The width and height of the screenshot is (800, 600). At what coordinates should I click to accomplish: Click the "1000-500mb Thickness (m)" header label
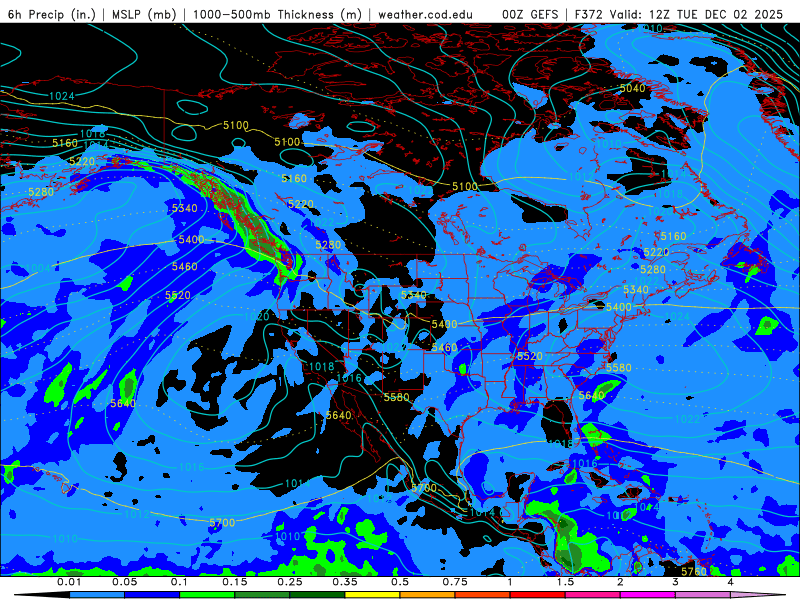(x=277, y=14)
